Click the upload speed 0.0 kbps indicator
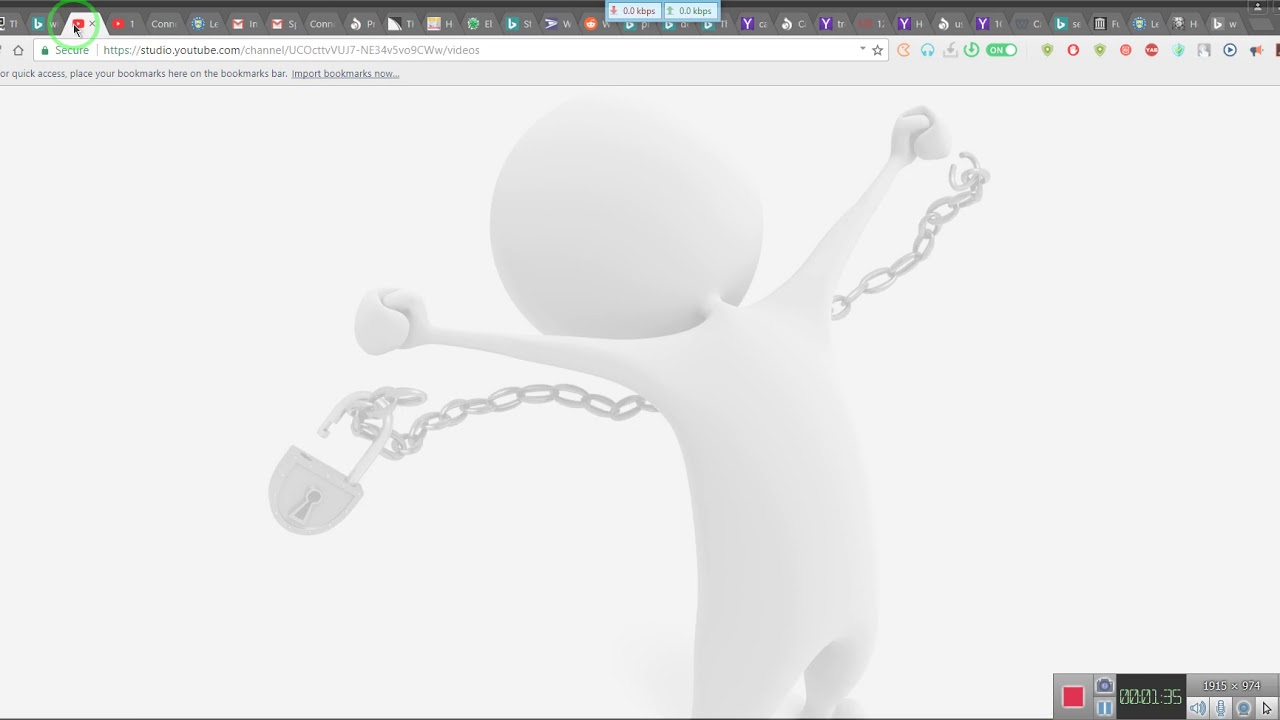The image size is (1280, 720). (x=690, y=11)
